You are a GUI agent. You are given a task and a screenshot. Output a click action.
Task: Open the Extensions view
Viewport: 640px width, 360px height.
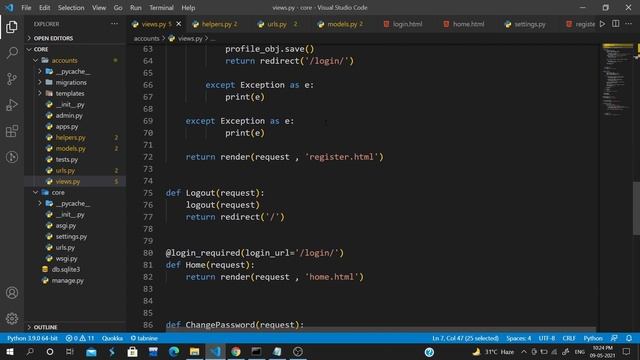(12, 131)
